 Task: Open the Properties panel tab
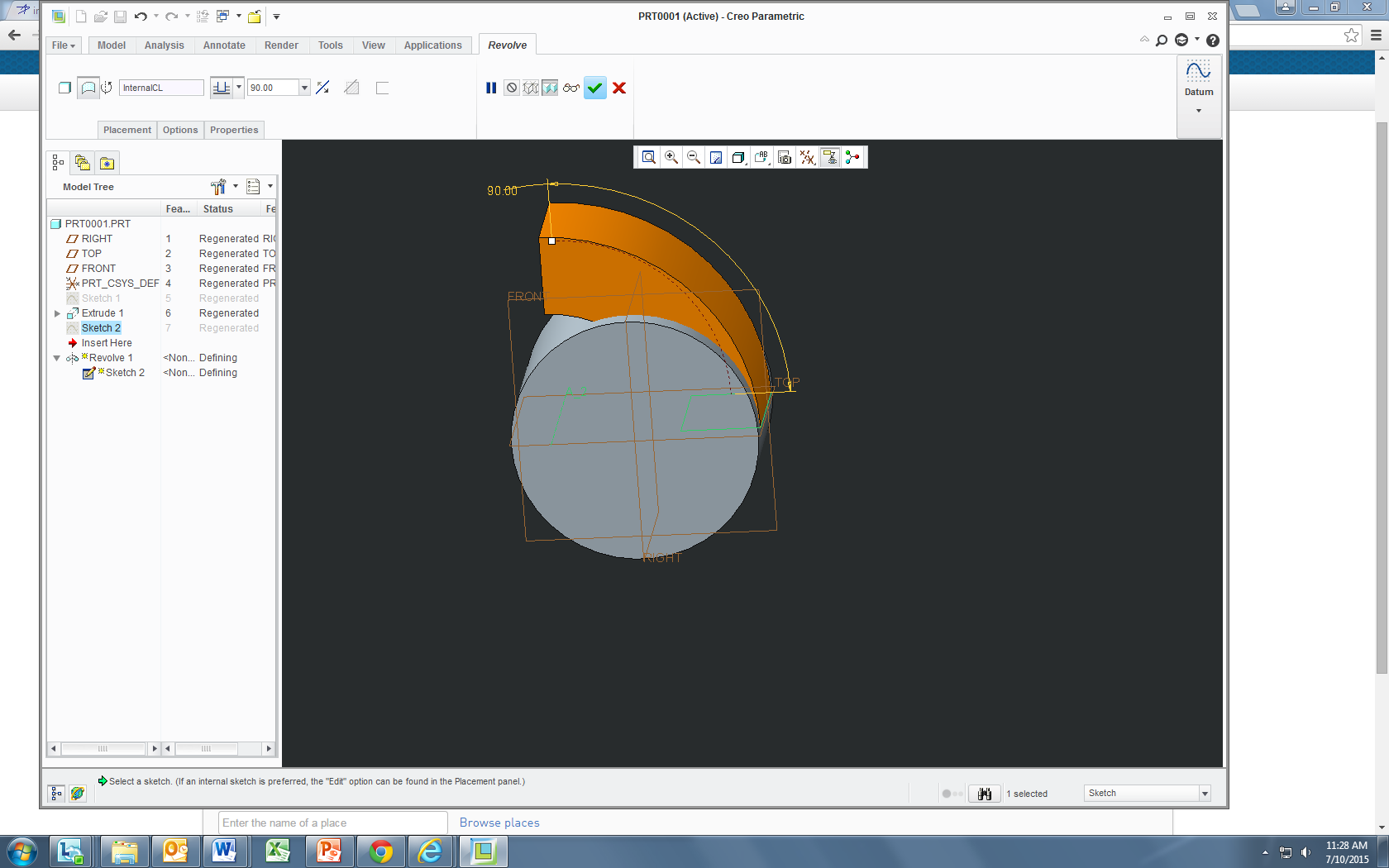pos(234,130)
